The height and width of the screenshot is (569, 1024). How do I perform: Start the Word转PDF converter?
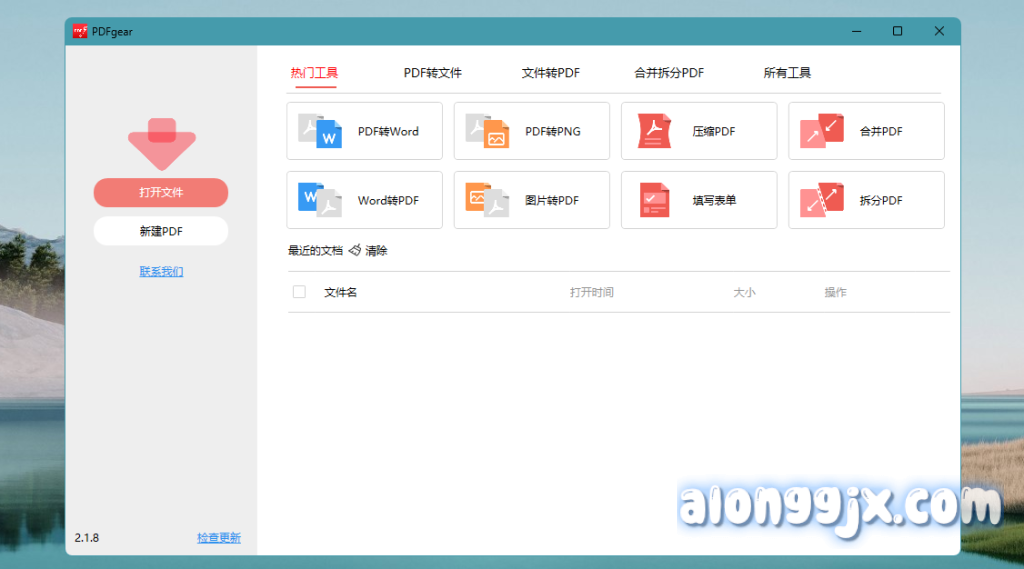[364, 200]
